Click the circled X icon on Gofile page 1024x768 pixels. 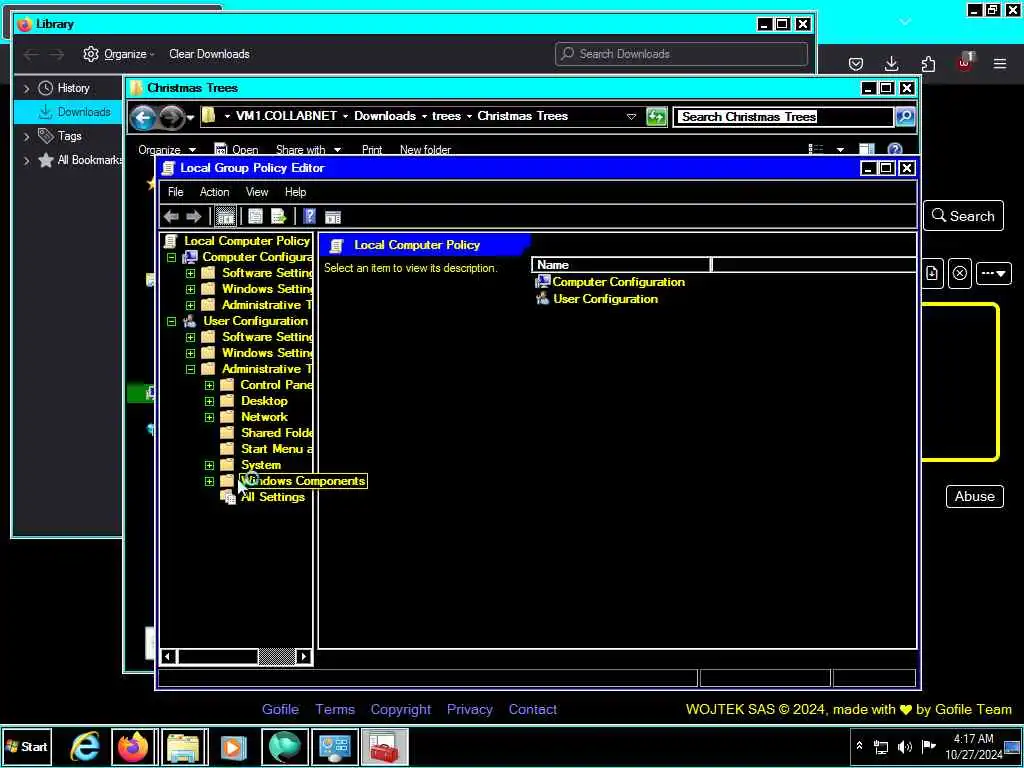(959, 273)
